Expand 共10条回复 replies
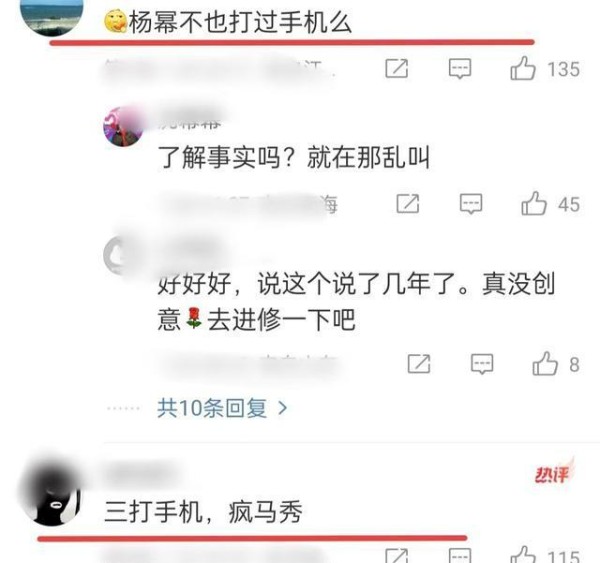Screen dimensions: 600x563 [x=222, y=408]
